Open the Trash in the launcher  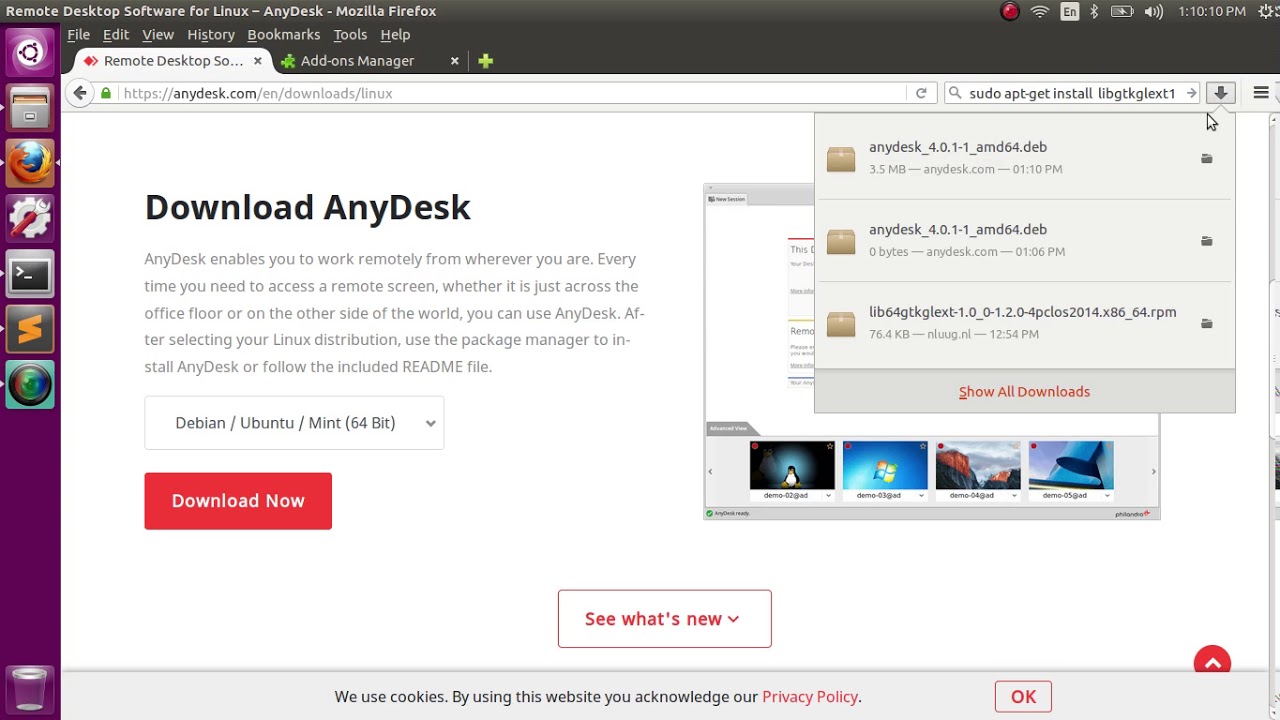(x=30, y=690)
